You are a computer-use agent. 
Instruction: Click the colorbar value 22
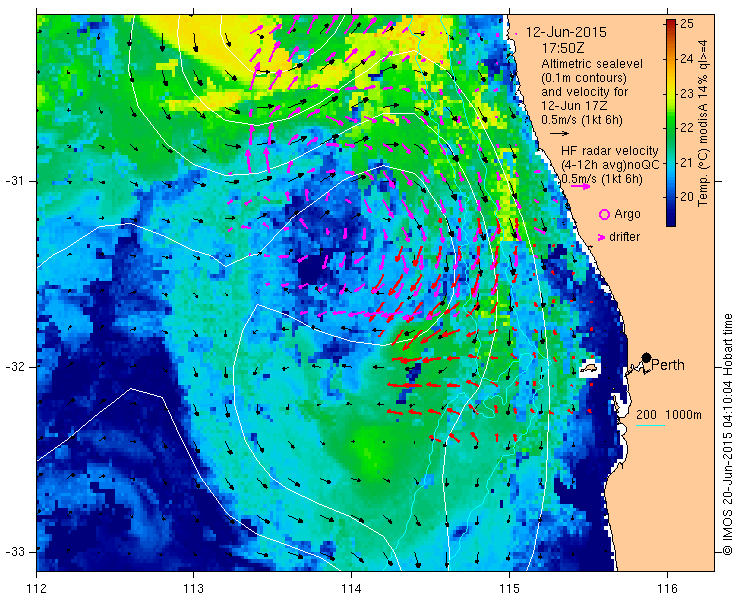click(x=687, y=128)
